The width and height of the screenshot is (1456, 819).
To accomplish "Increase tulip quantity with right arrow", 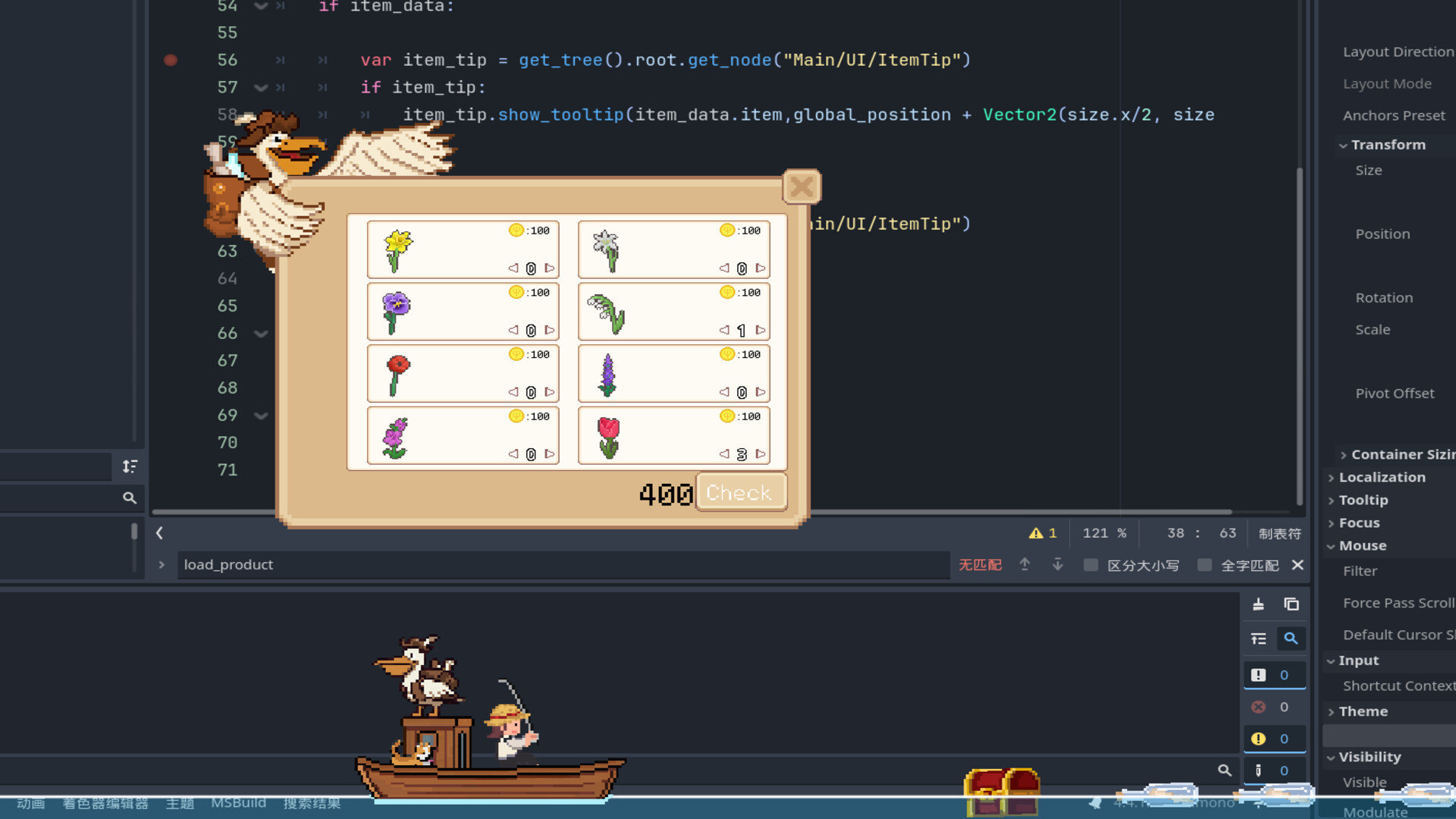I will coord(761,454).
